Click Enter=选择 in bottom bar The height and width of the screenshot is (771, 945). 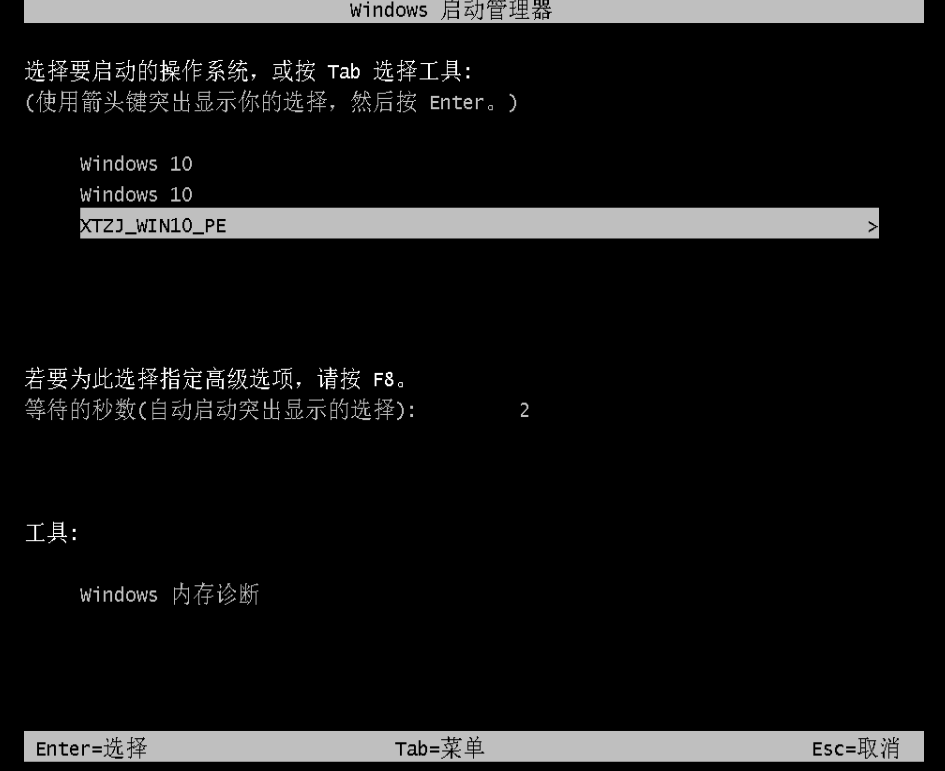pos(91,748)
